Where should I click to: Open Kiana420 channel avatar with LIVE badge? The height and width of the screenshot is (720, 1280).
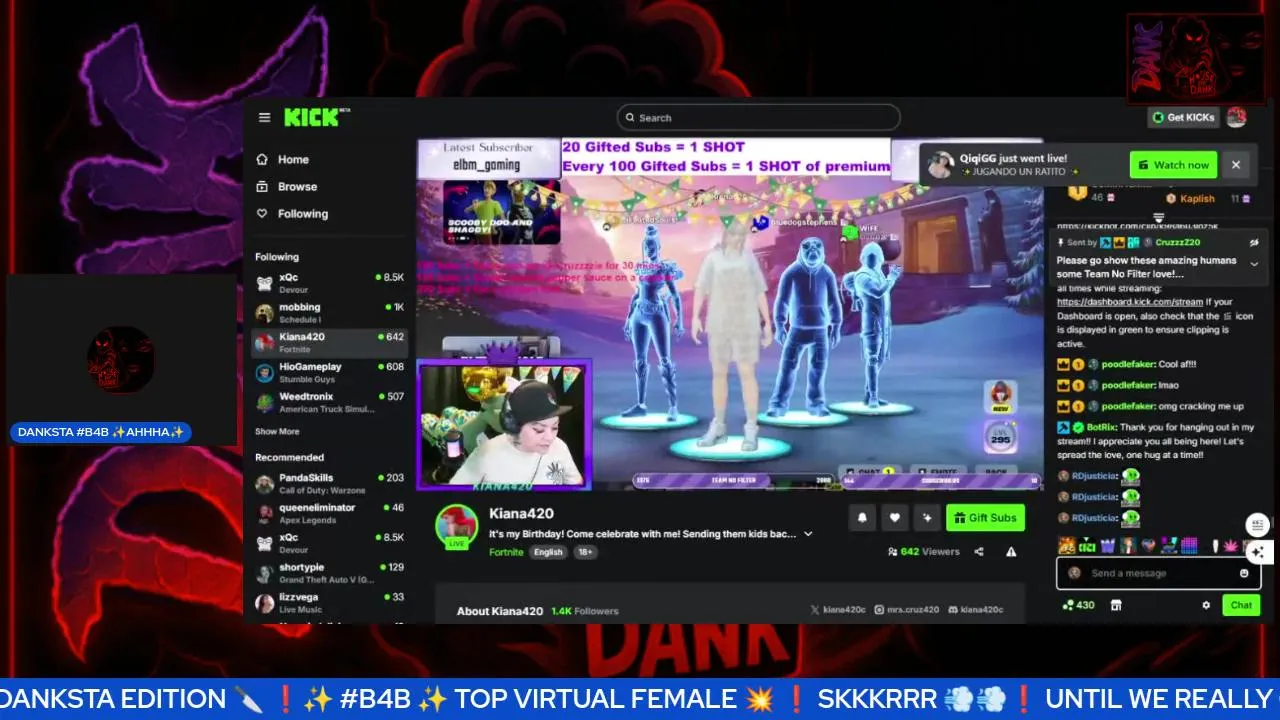[457, 526]
